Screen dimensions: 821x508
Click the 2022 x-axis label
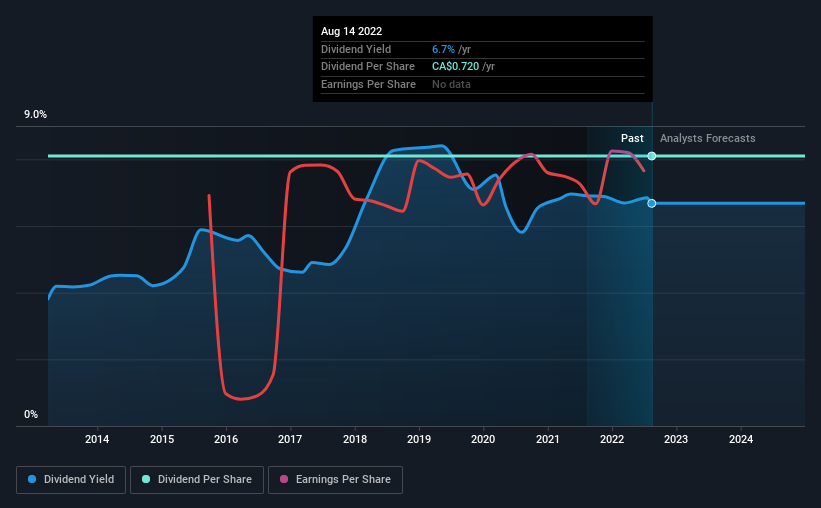coord(612,439)
